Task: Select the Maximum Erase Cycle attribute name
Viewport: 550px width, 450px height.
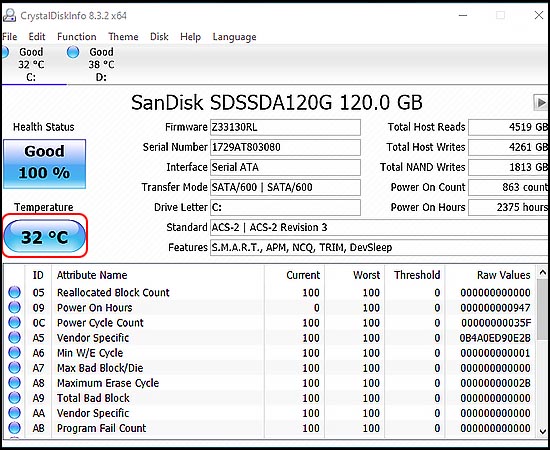Action: (108, 383)
